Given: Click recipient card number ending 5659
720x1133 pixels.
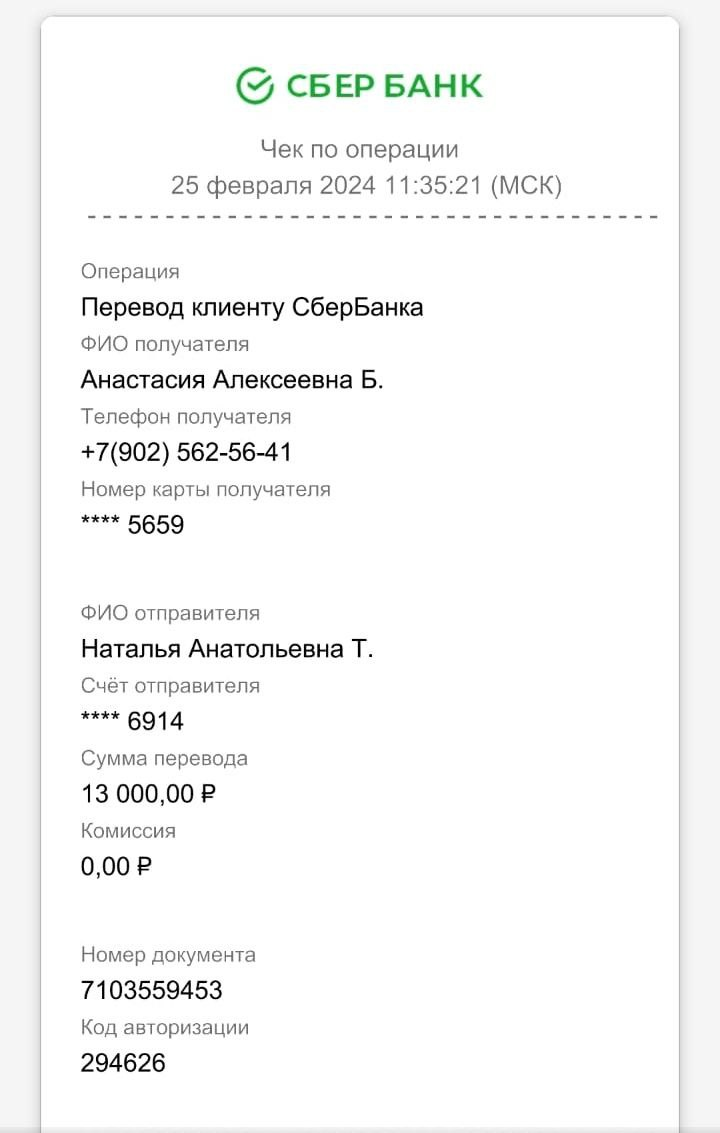Looking at the screenshot, I should pos(132,525).
